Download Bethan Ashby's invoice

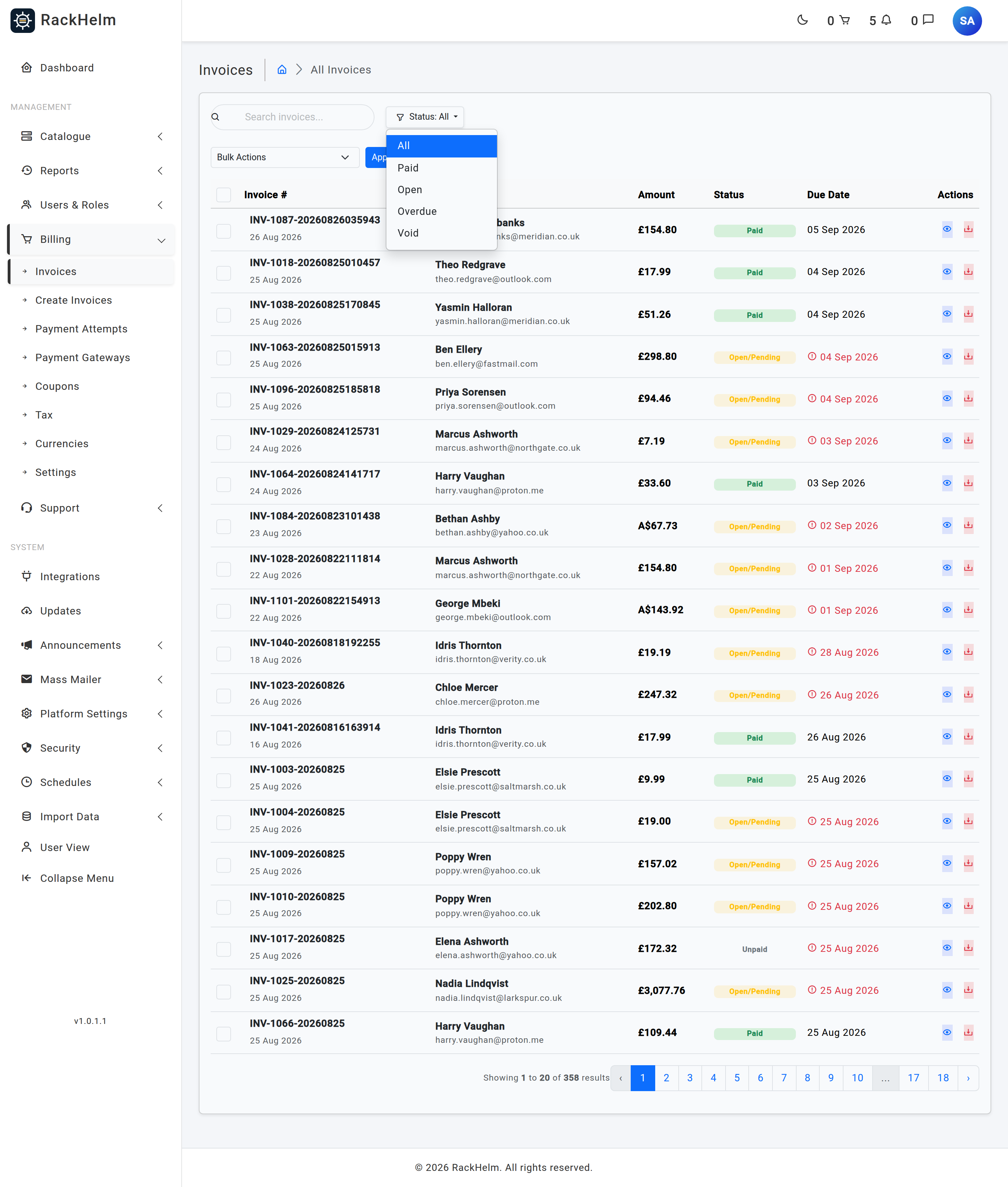tap(968, 526)
